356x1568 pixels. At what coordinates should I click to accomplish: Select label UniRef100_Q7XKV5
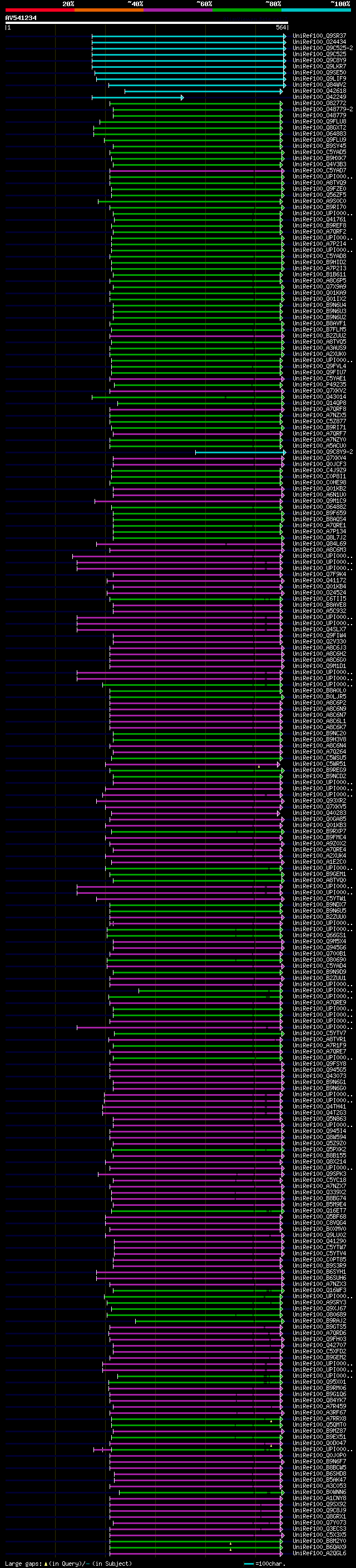point(319,807)
